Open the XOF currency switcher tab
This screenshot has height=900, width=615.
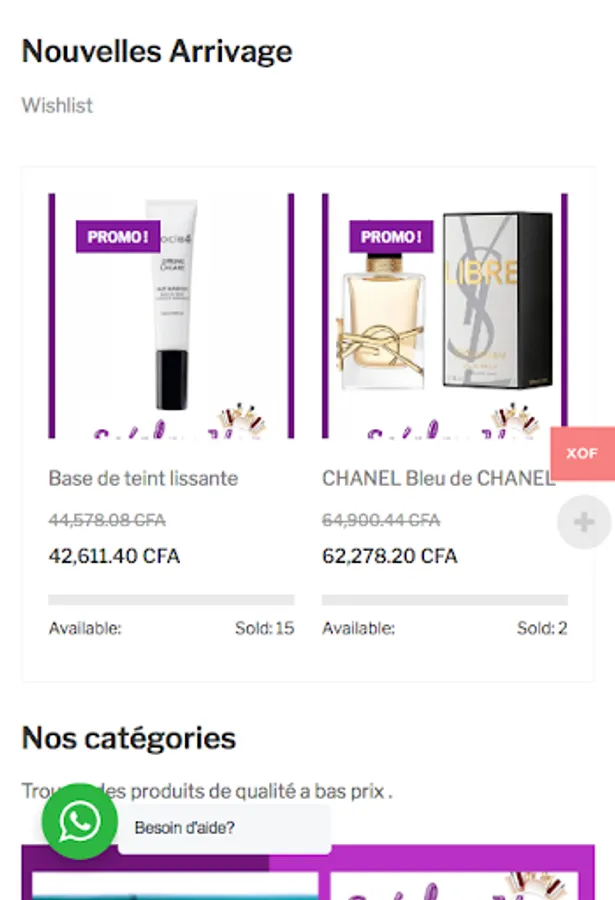point(582,453)
